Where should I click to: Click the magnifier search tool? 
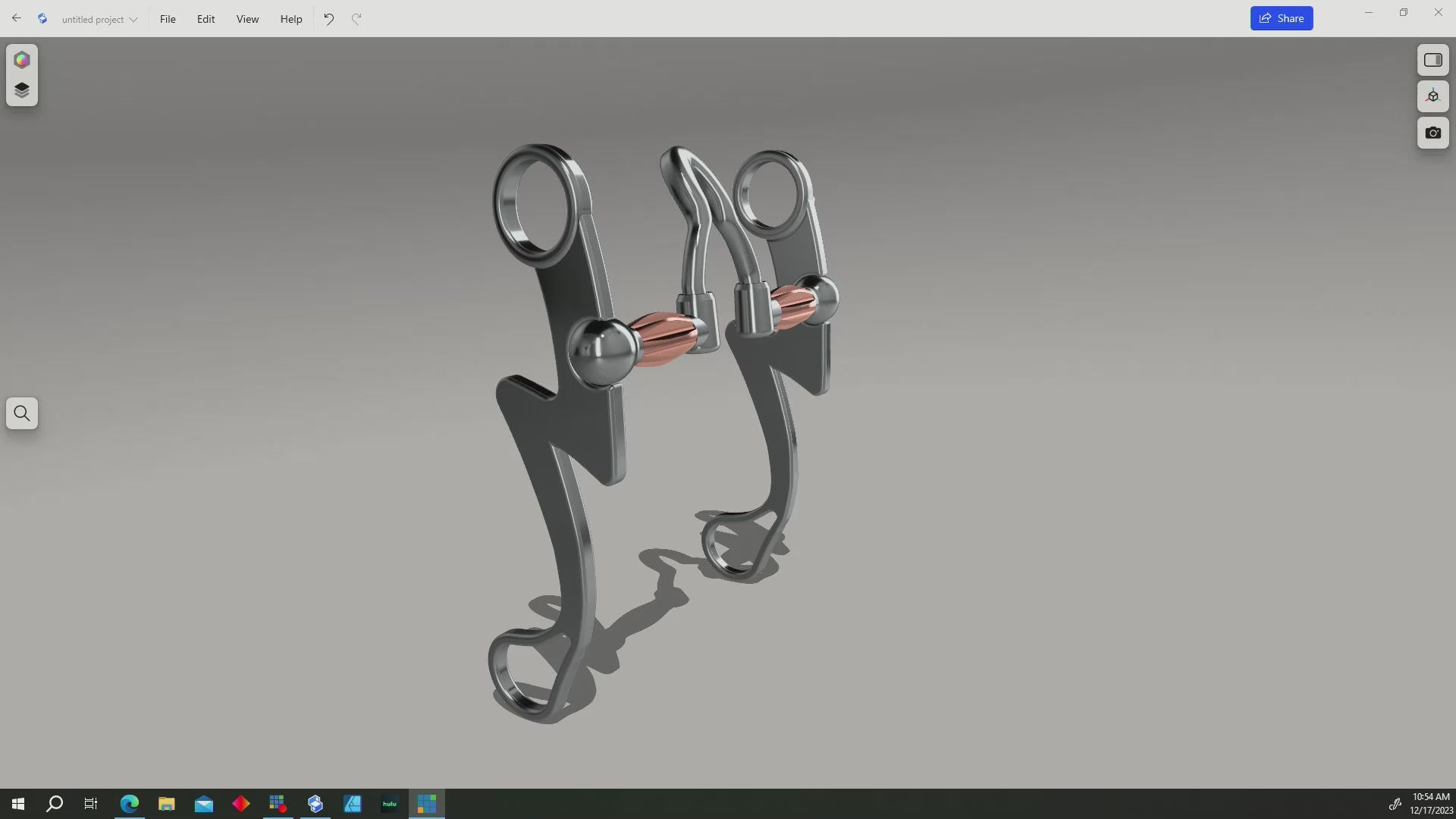[22, 413]
